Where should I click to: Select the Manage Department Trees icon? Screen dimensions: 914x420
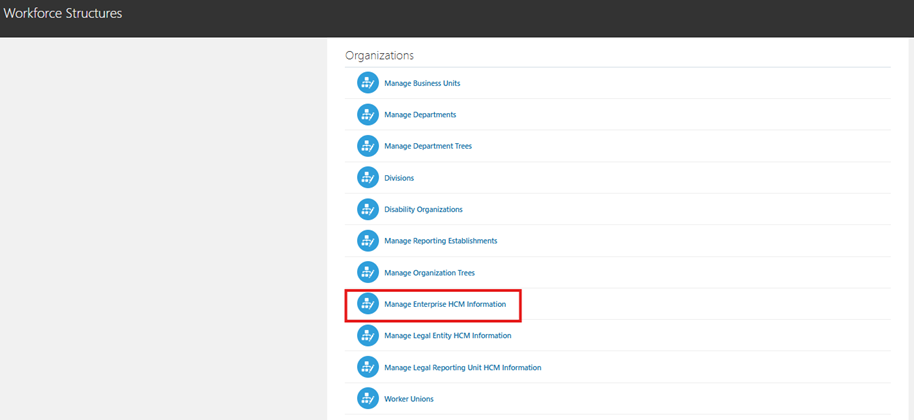pos(368,146)
